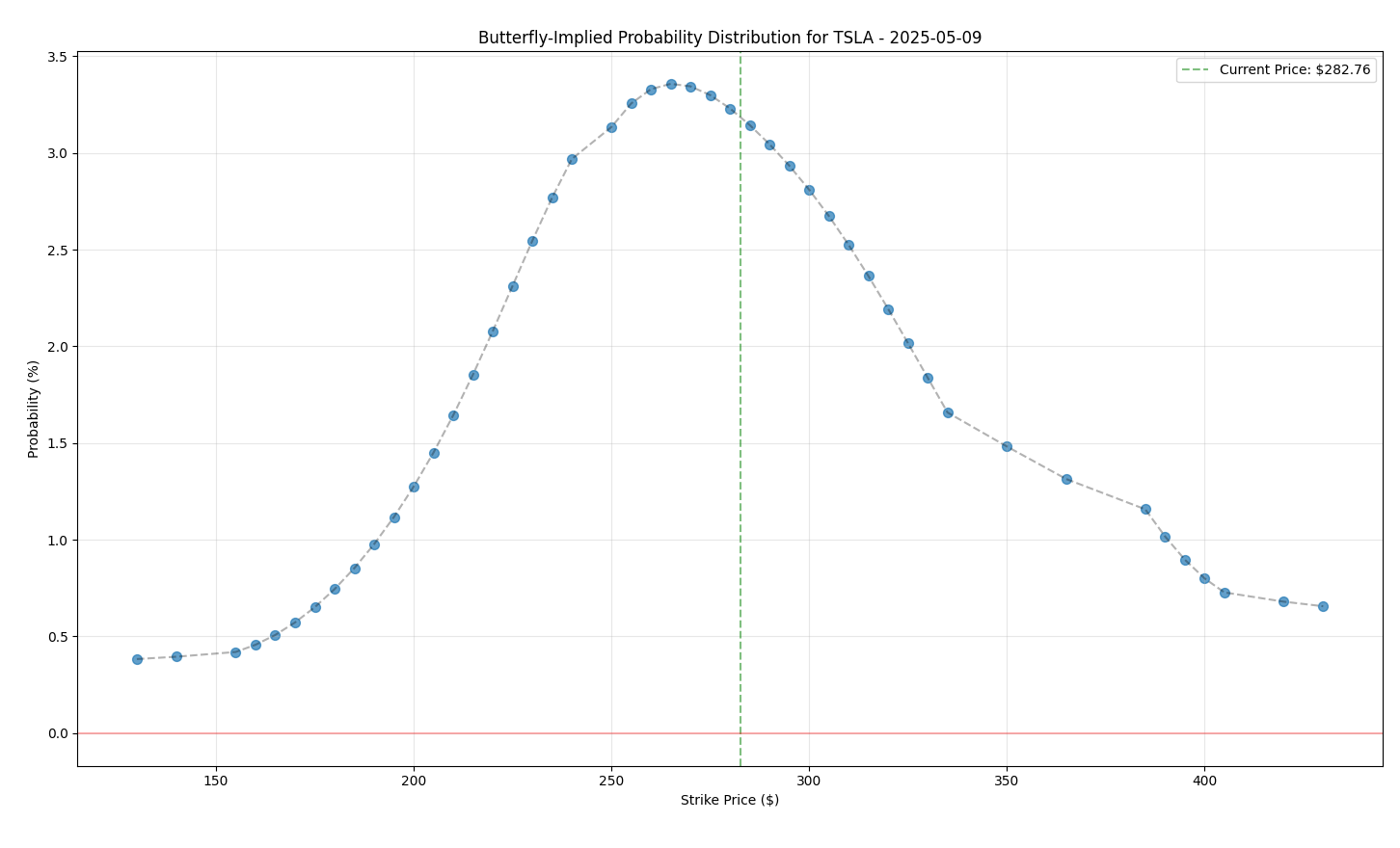Select the data point at strike price 385
This screenshot has height=848, width=1400.
tap(1145, 509)
